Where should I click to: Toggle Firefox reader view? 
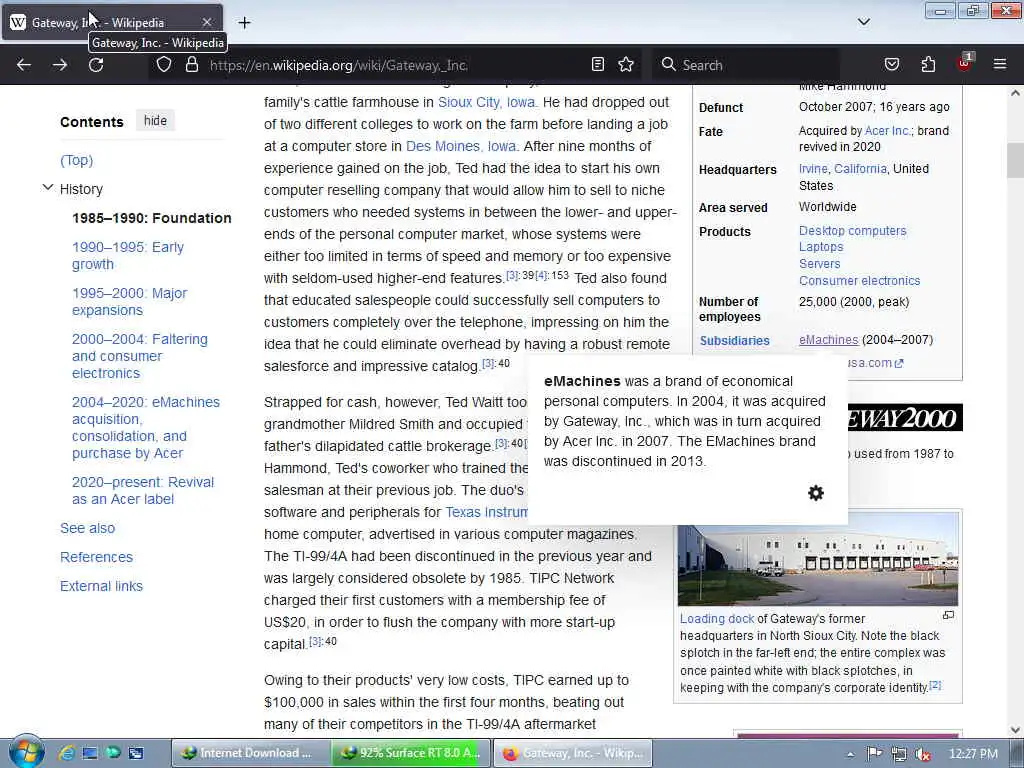(598, 65)
